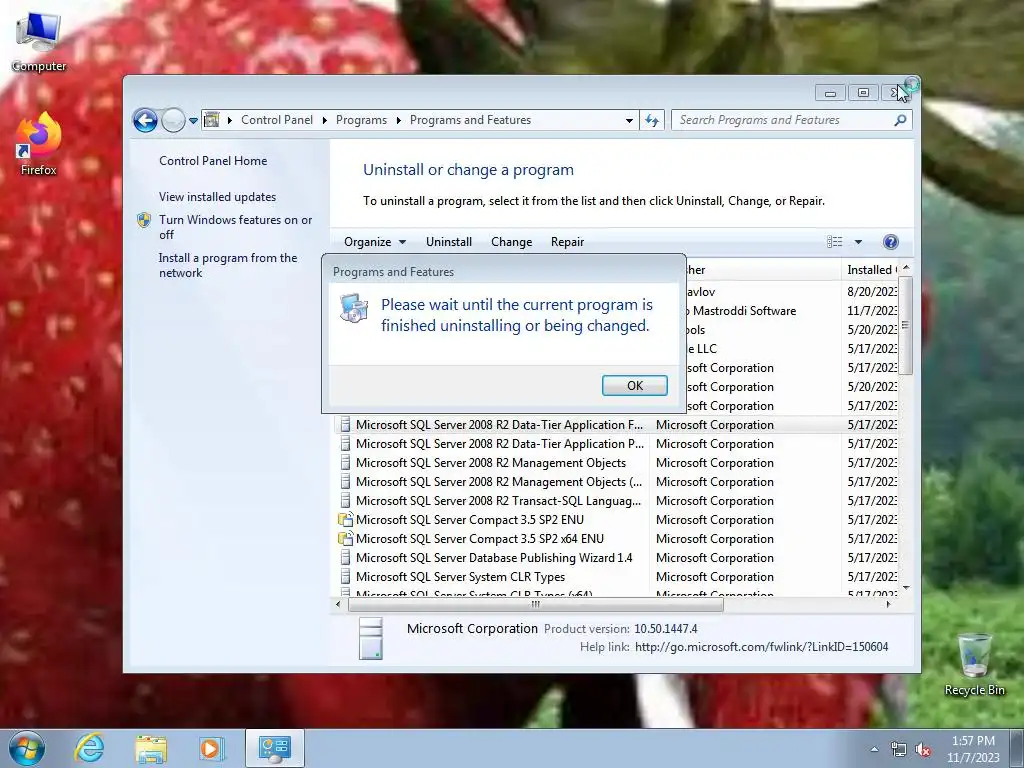The height and width of the screenshot is (768, 1024).
Task: Go back with the blue Back arrow
Action: tap(145, 120)
